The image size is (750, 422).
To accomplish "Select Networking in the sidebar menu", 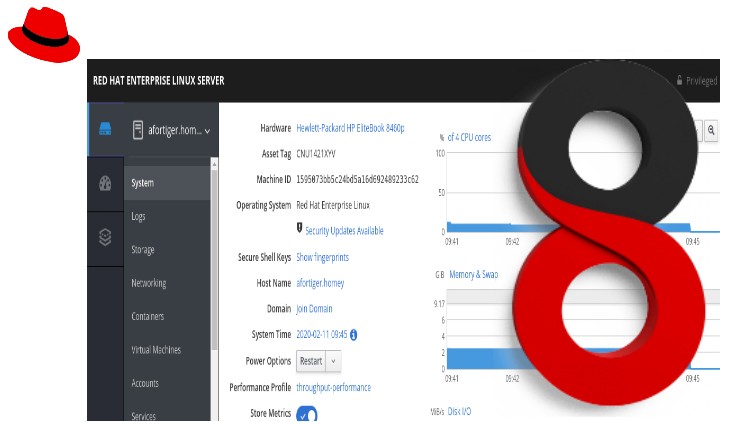I will (149, 283).
